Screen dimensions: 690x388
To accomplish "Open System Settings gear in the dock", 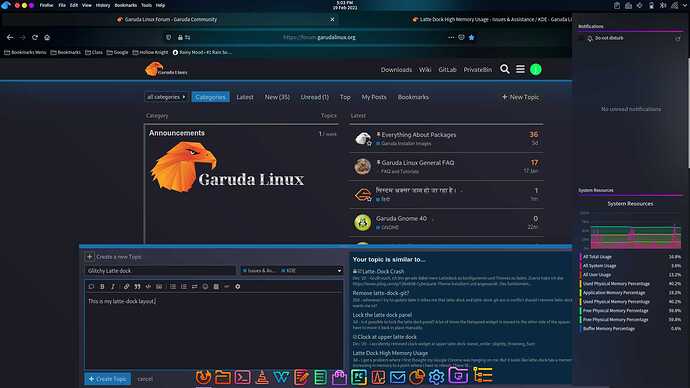I will [437, 377].
